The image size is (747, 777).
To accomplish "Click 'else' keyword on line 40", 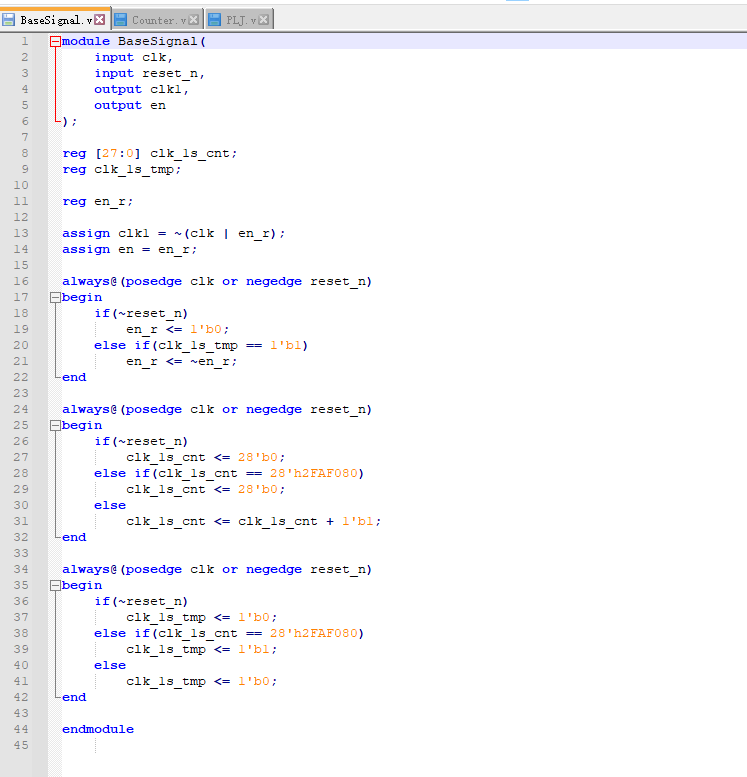I will point(110,665).
